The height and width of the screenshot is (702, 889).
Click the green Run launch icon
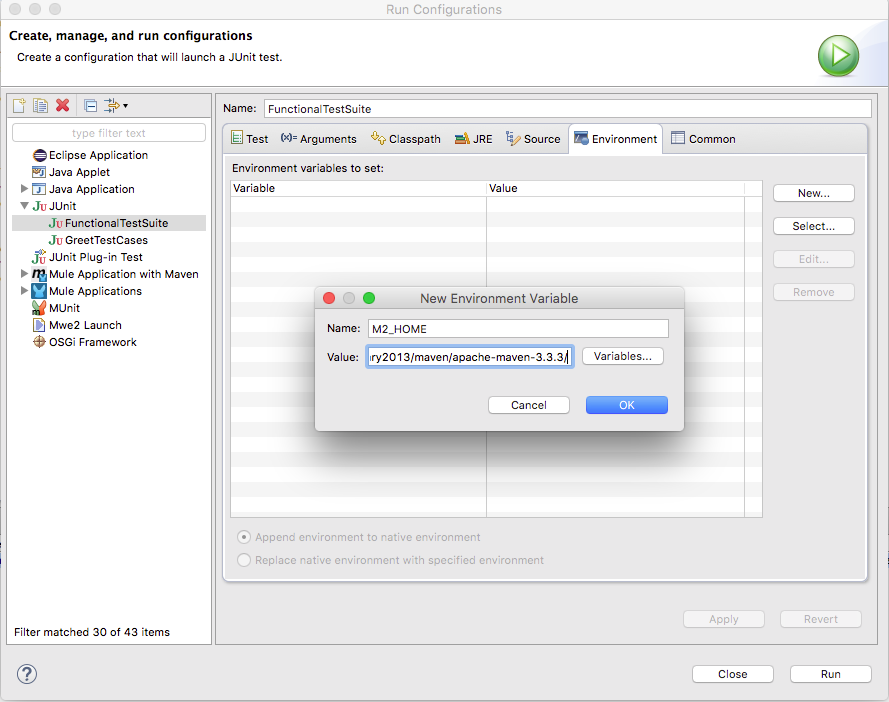pyautogui.click(x=838, y=56)
